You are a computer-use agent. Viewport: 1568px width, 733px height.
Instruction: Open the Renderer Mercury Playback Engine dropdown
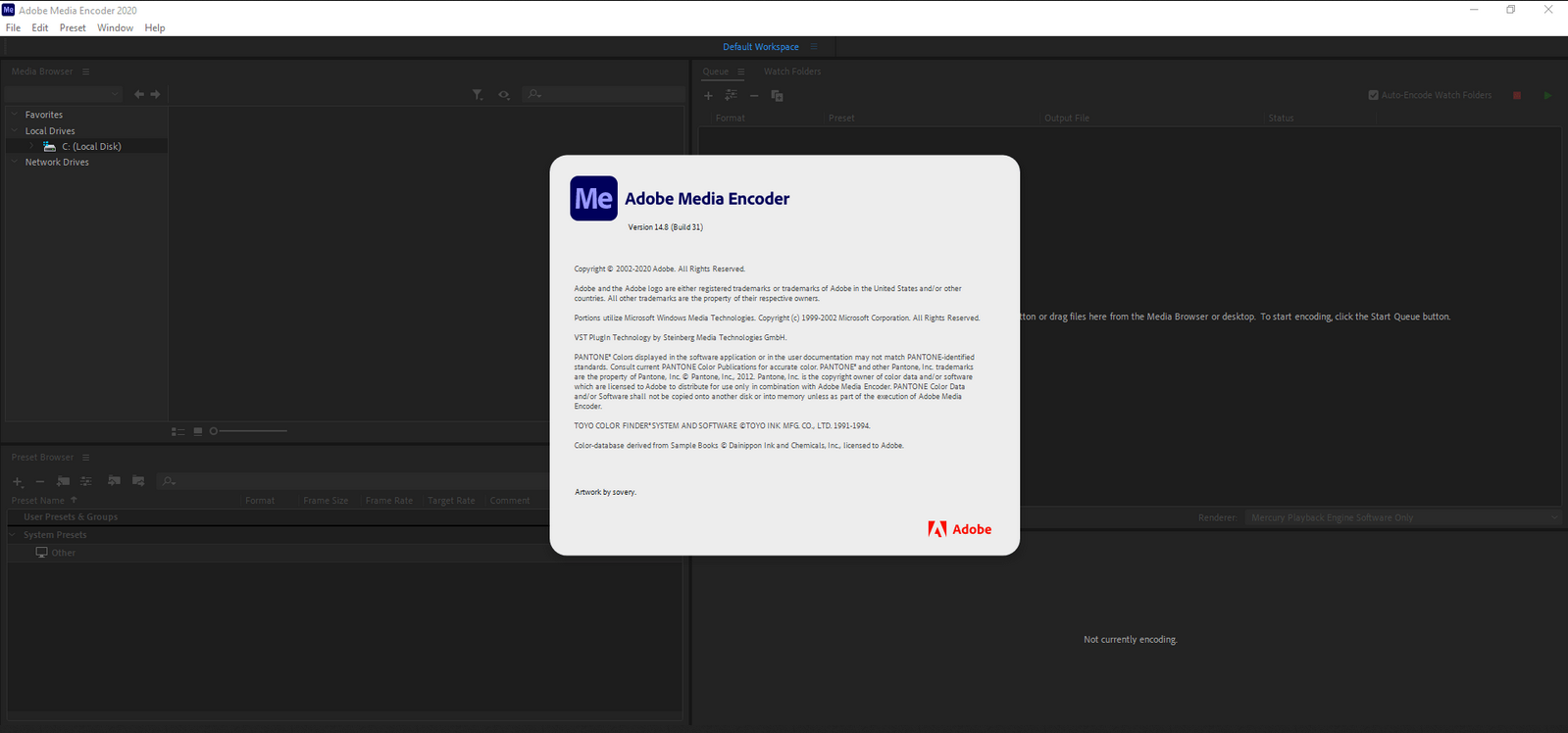tap(1402, 517)
